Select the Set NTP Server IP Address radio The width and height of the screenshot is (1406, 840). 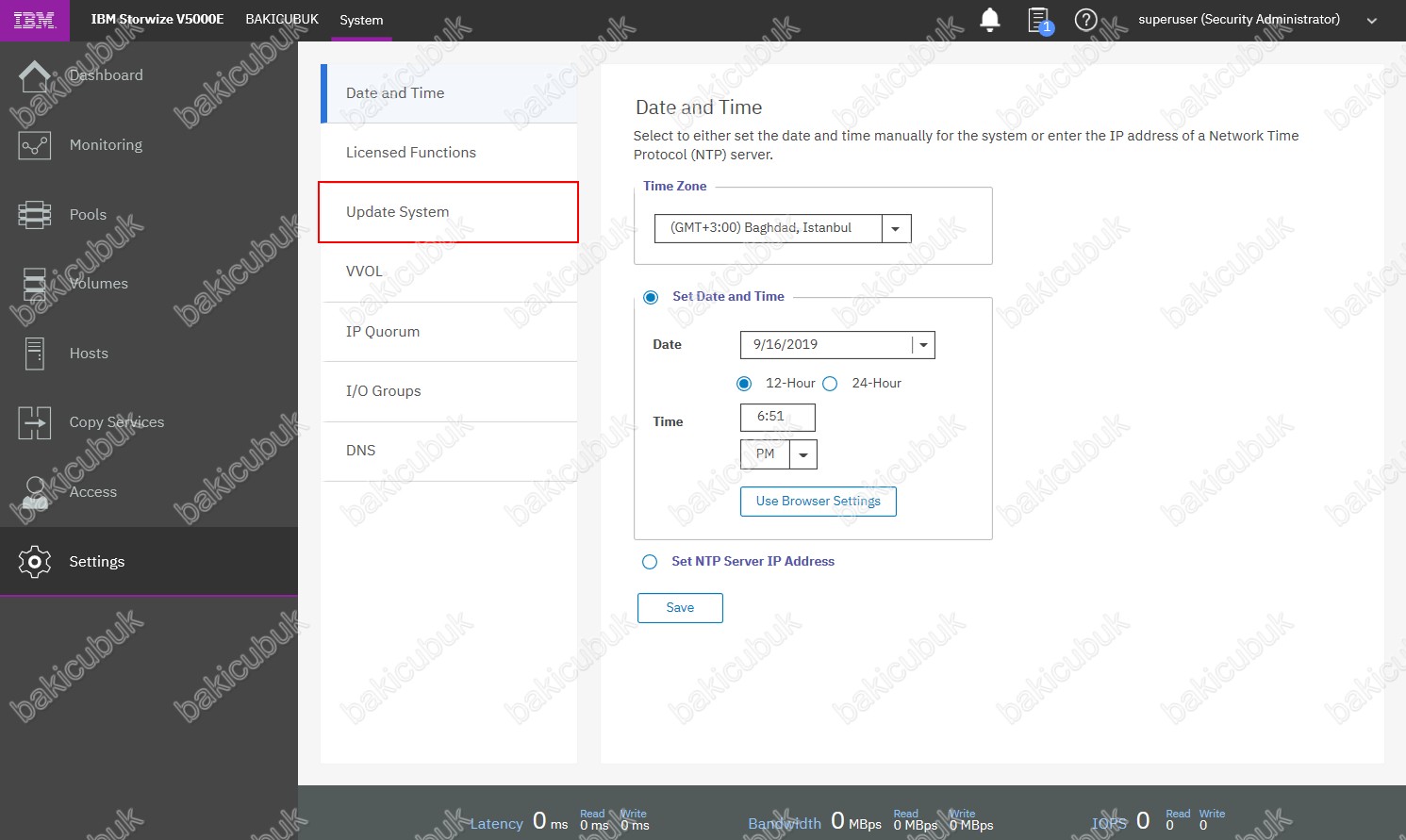[650, 562]
